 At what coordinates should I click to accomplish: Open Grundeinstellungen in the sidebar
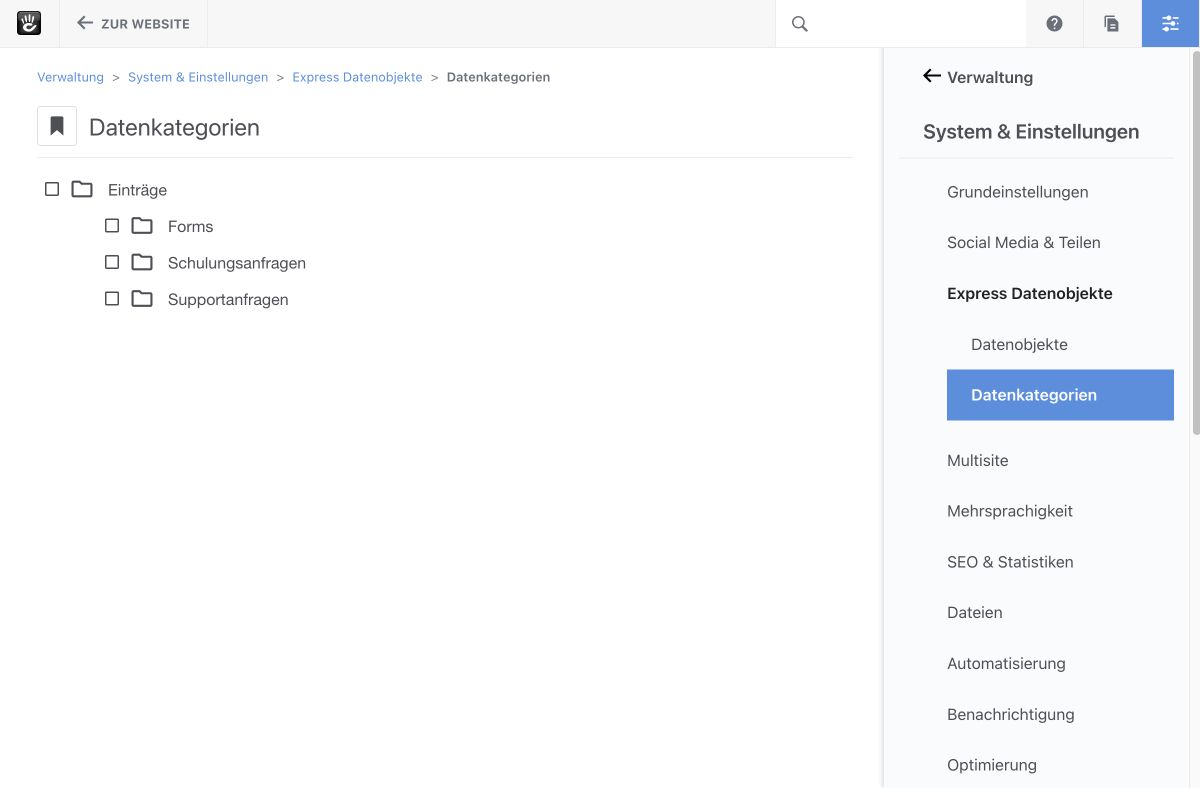[1017, 192]
